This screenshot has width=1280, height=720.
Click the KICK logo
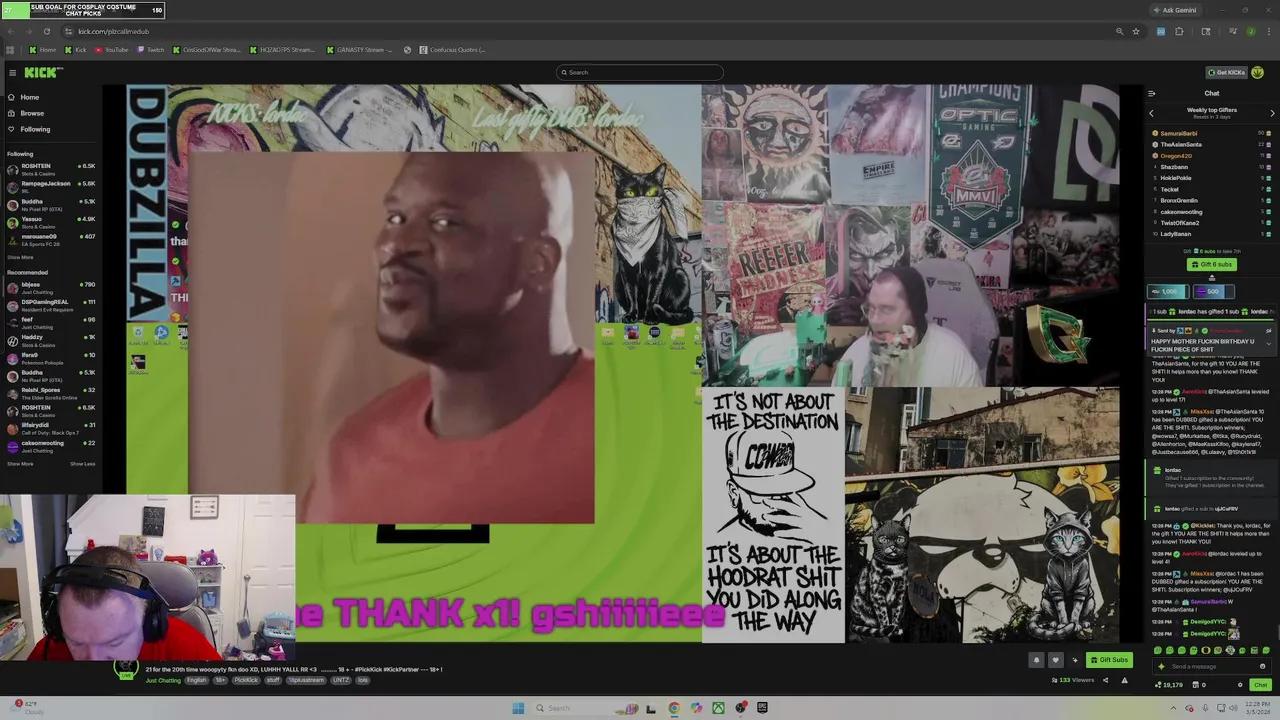(x=43, y=72)
